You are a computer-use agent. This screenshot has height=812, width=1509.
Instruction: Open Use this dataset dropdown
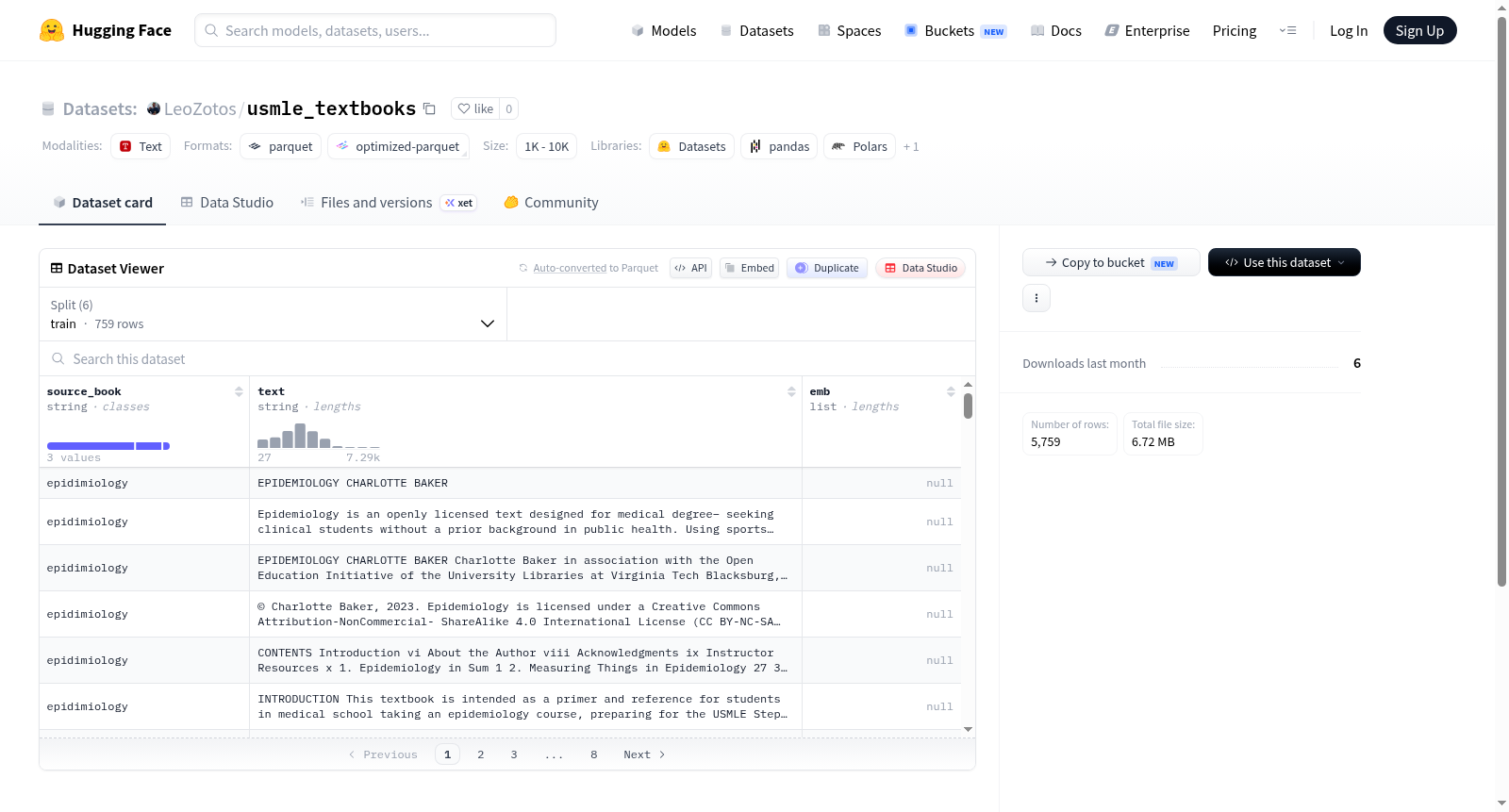1285,262
